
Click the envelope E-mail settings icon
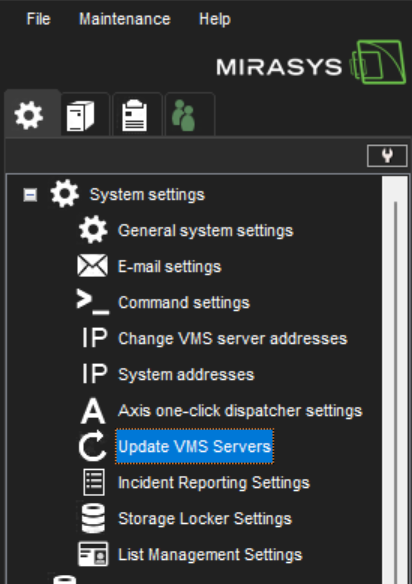pyautogui.click(x=93, y=266)
